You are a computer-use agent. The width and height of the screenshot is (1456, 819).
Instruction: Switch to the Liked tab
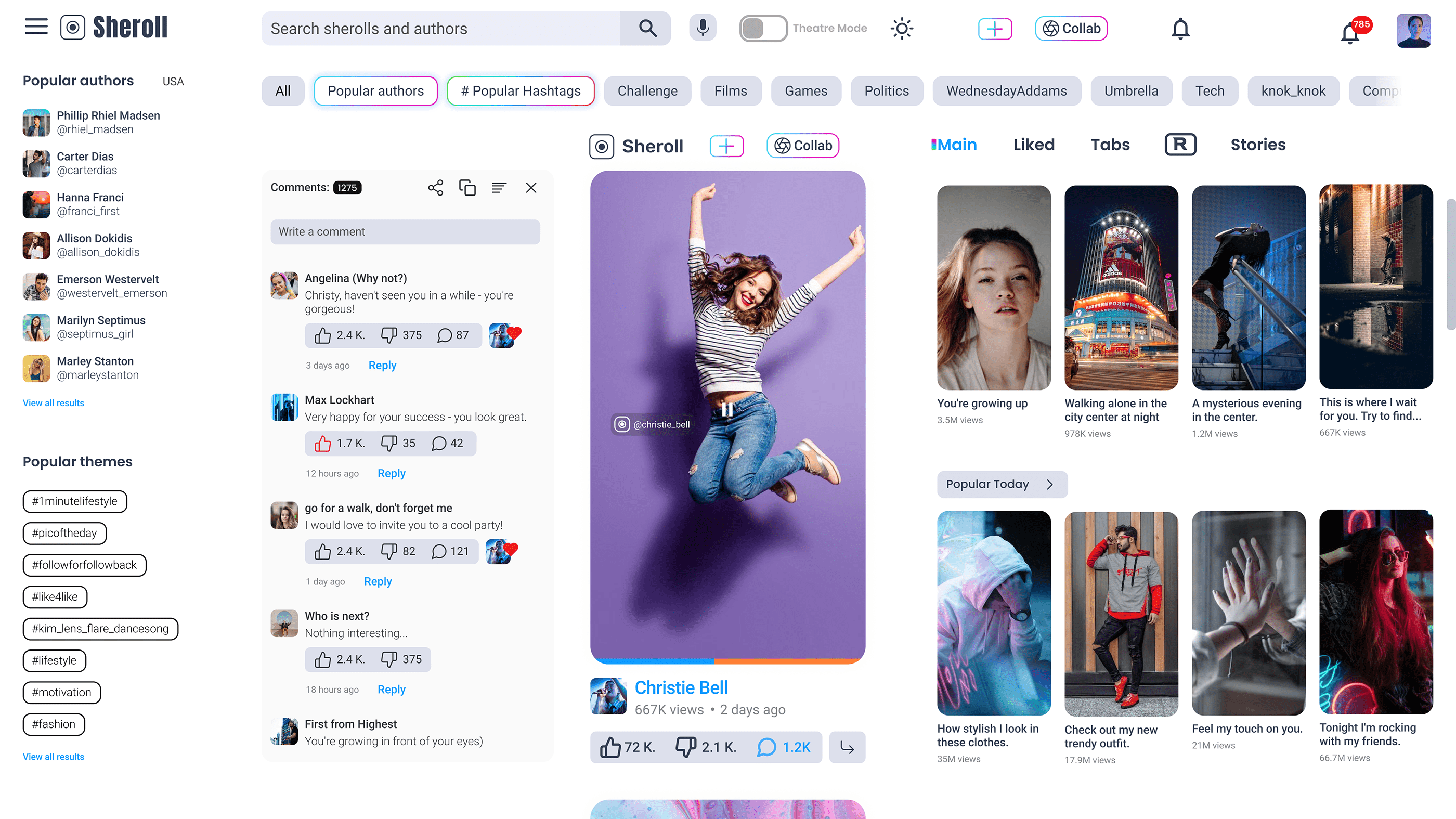click(x=1033, y=145)
